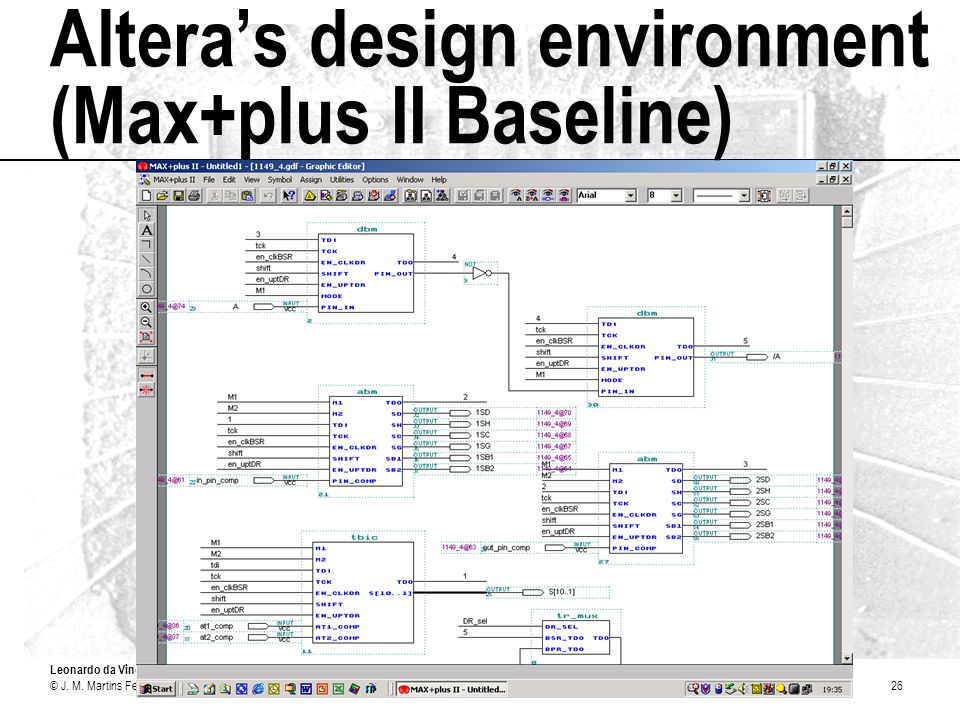Toggle rubberbanding off (red star icon)
The image size is (960, 720).
pyautogui.click(x=146, y=389)
